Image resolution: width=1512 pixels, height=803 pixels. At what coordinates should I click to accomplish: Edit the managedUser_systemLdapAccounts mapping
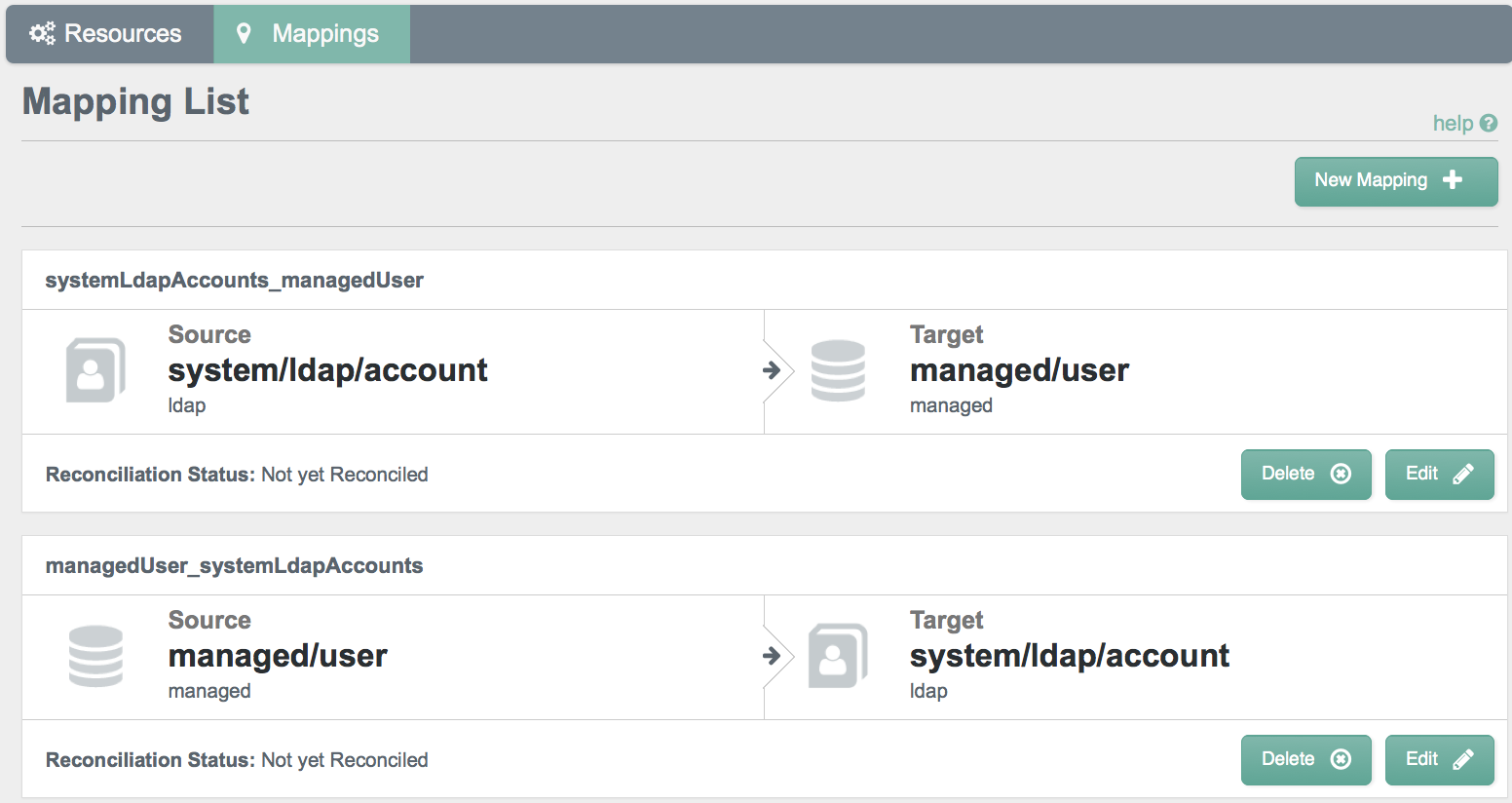1440,759
